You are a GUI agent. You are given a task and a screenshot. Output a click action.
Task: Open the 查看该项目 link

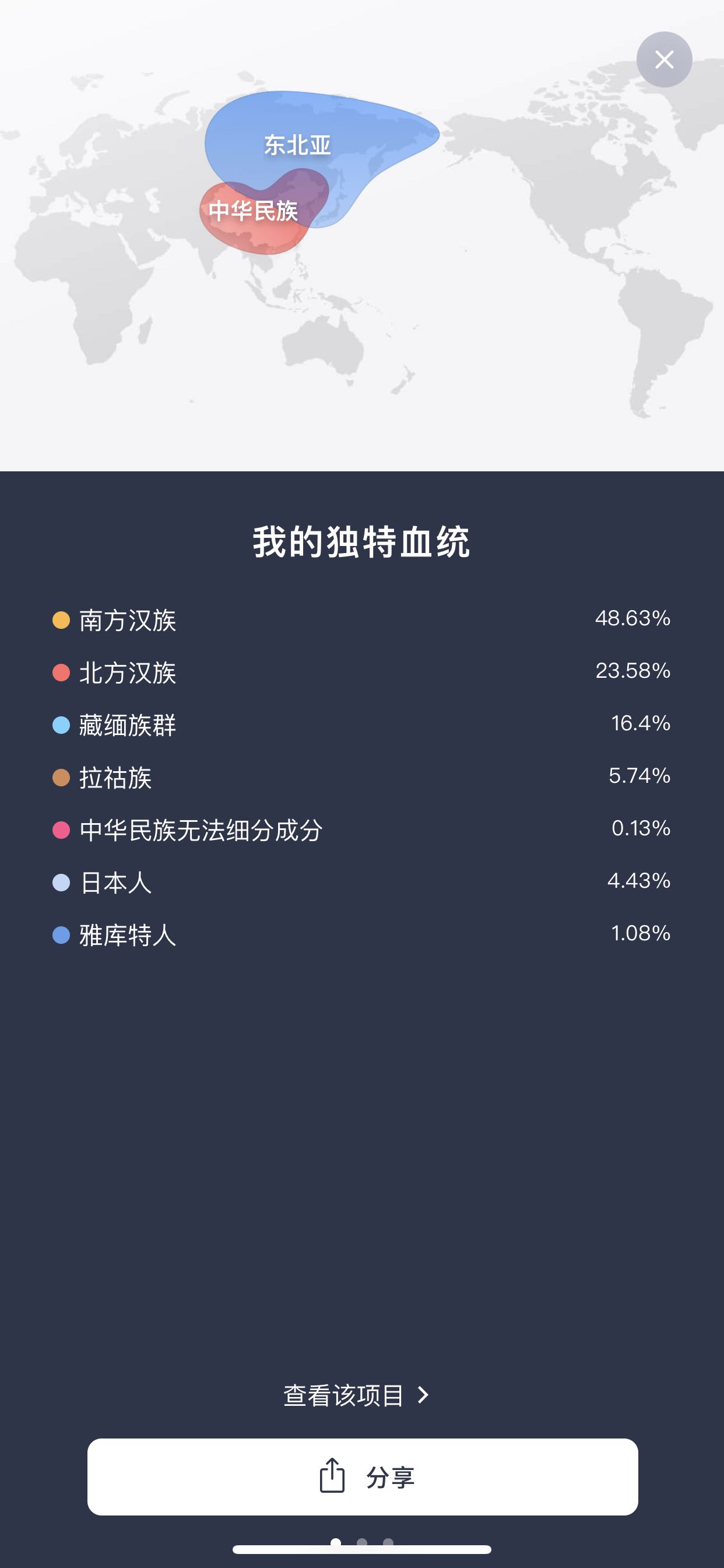coord(344,1395)
